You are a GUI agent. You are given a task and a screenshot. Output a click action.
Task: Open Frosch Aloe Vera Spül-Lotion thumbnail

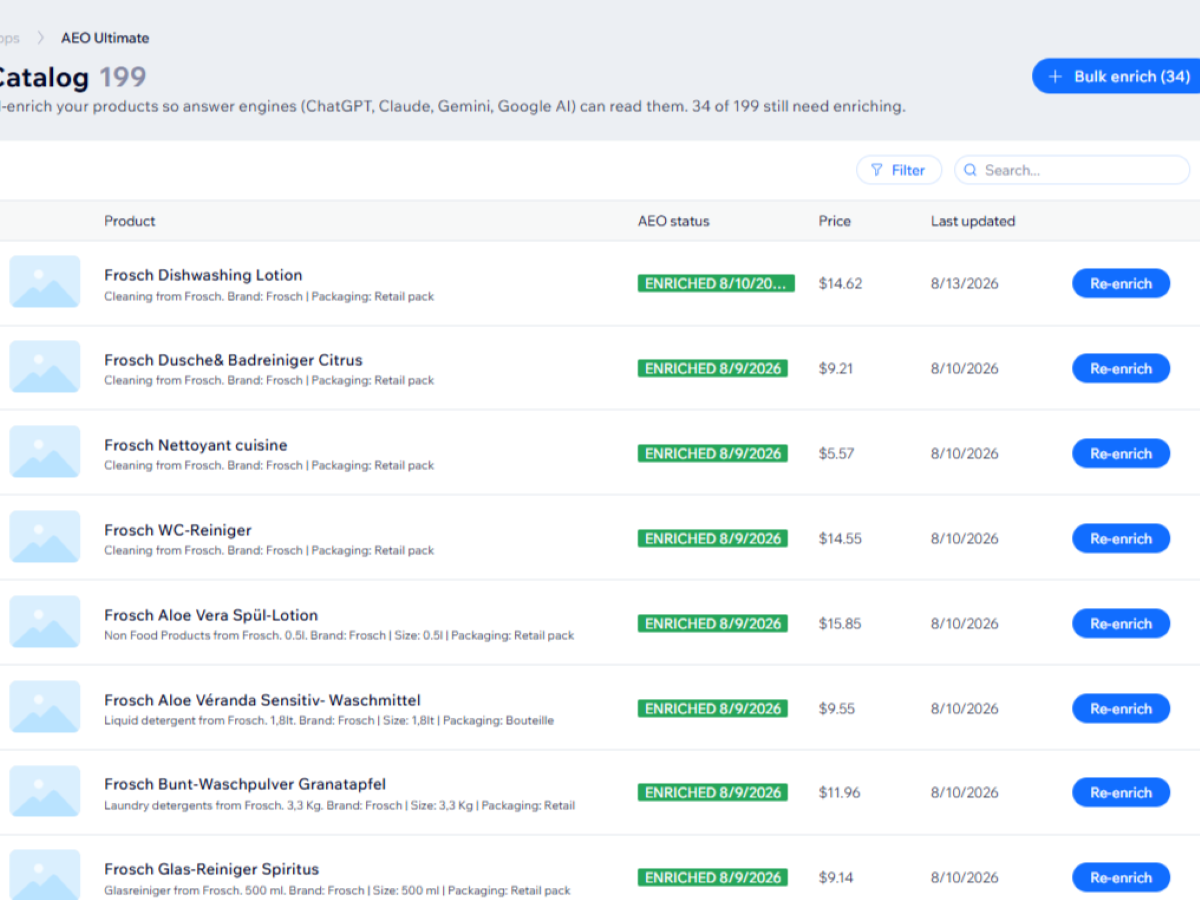(45, 622)
